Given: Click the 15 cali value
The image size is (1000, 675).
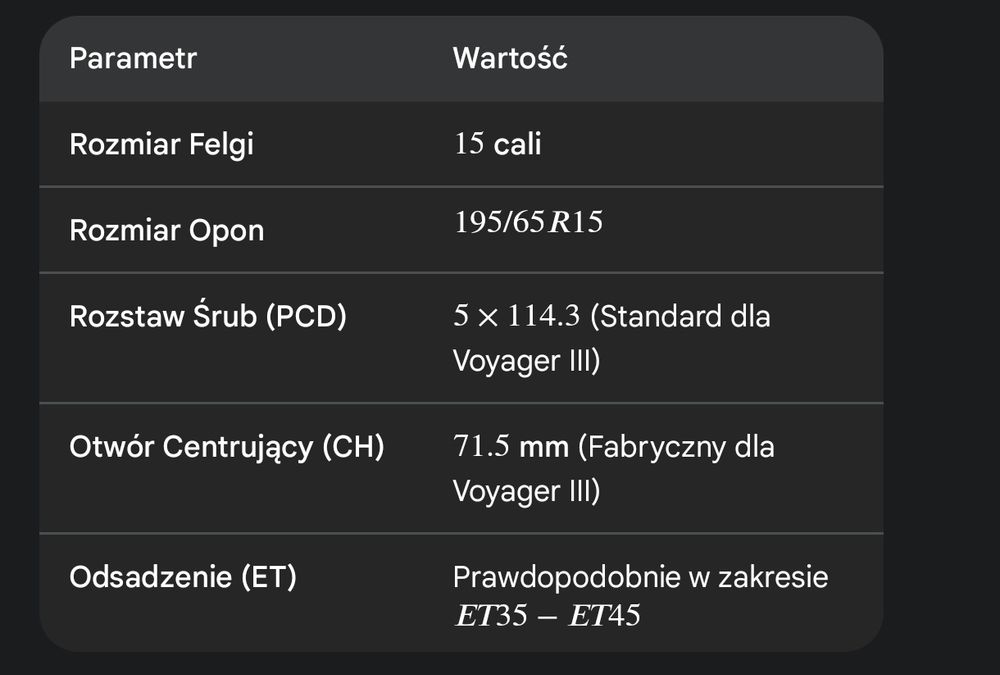Looking at the screenshot, I should coord(497,144).
